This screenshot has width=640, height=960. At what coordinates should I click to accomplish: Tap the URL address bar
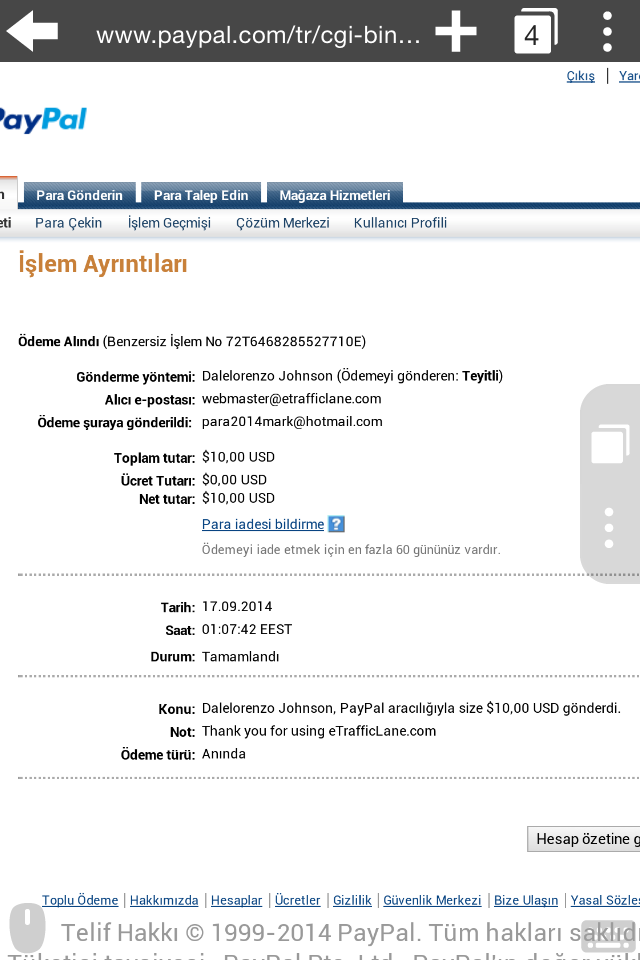coord(258,34)
